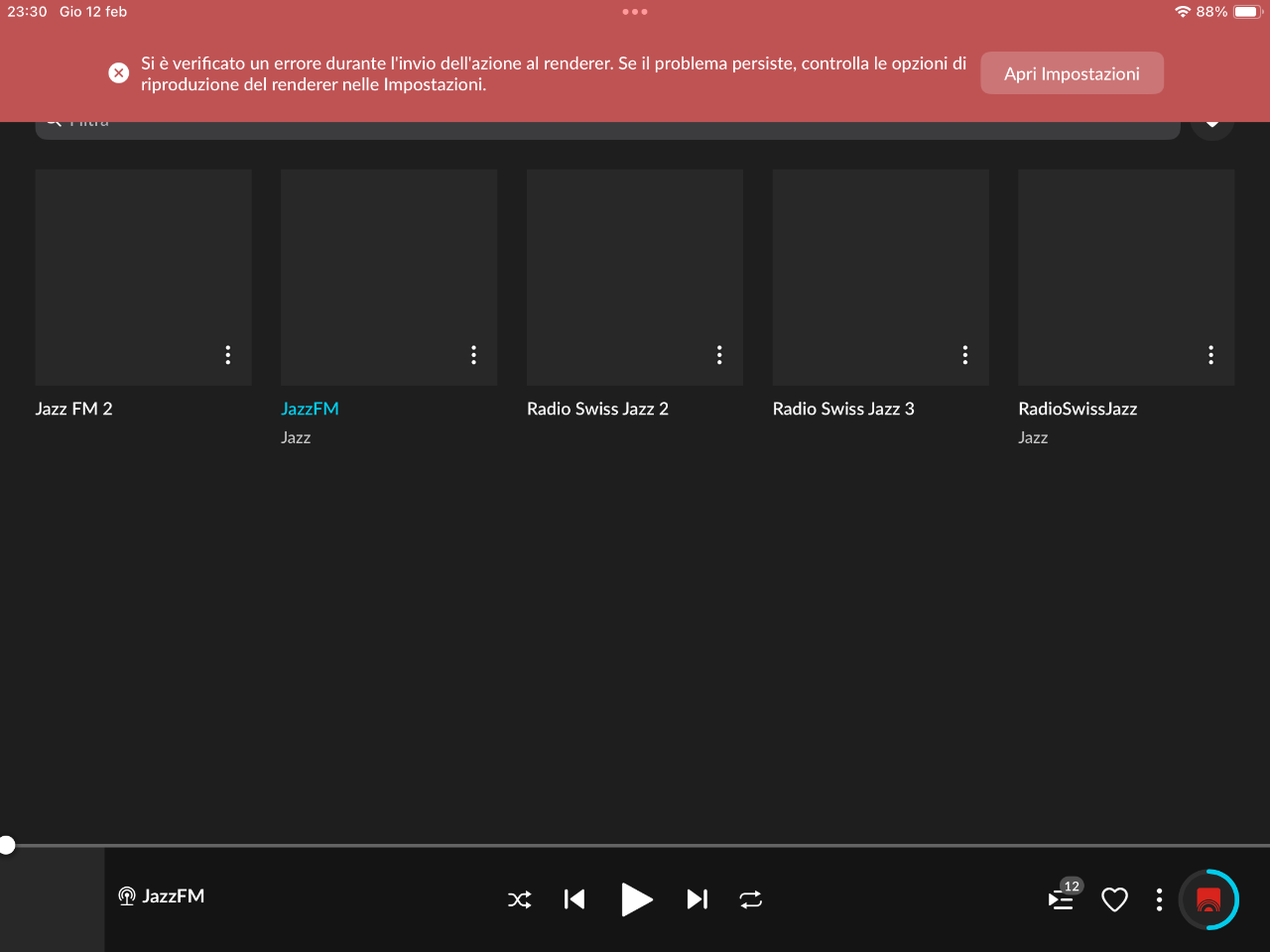
Task: Open the JazzFM station label
Action: 310,409
